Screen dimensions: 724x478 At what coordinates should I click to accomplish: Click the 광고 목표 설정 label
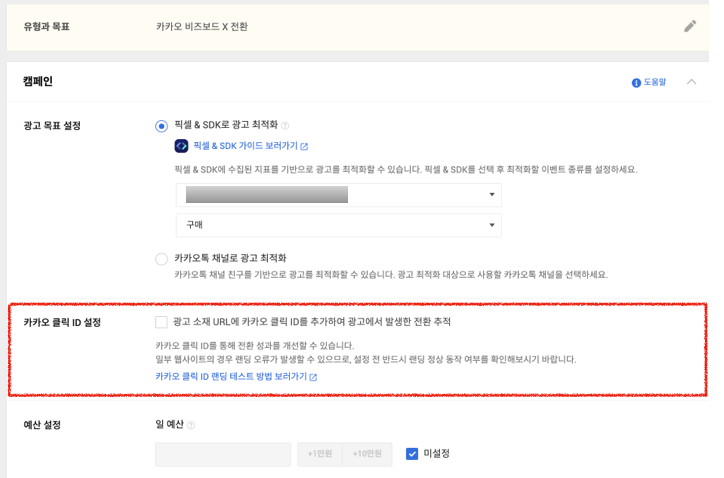tap(52, 126)
